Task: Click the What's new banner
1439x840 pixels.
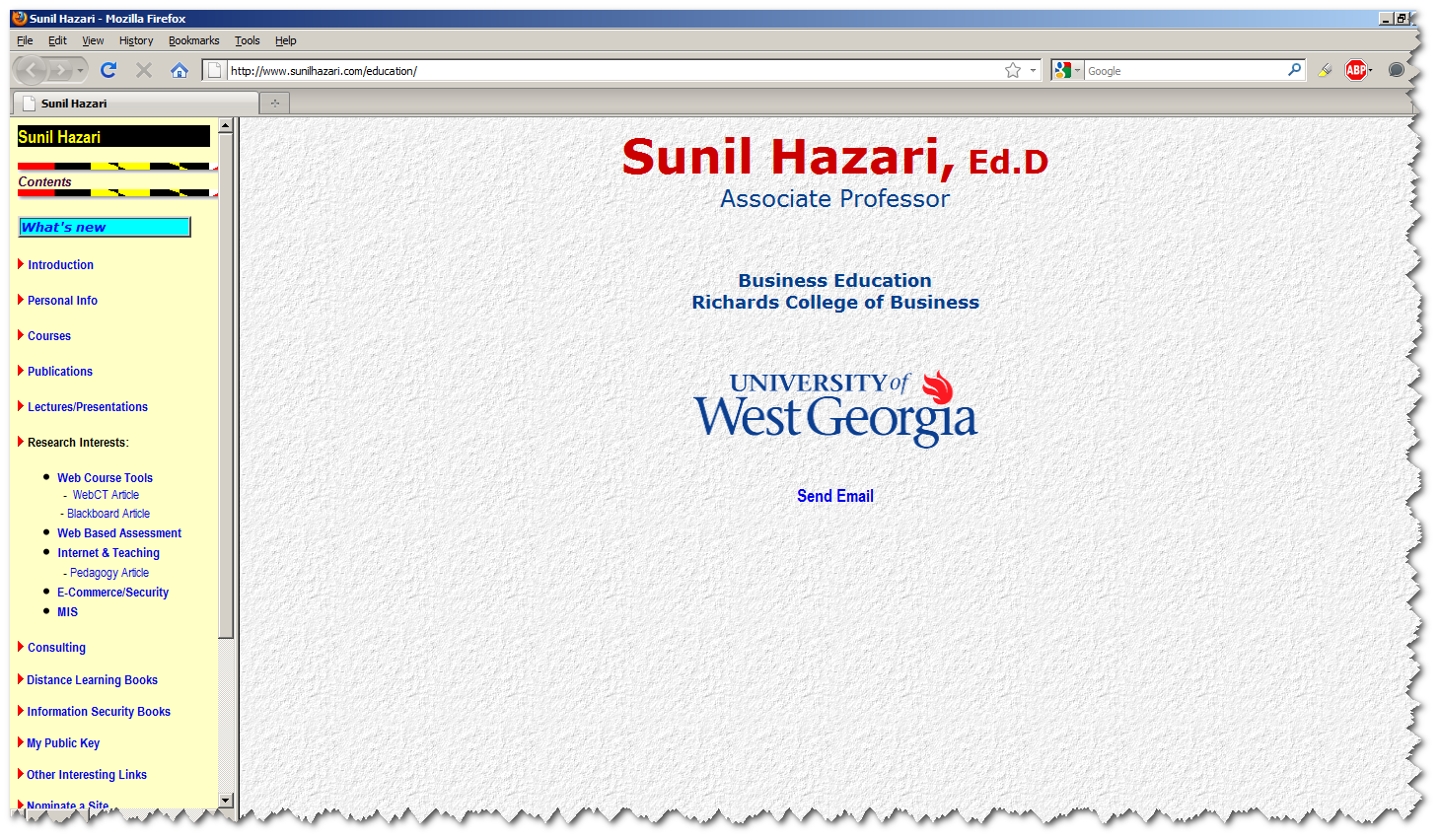Action: point(105,227)
